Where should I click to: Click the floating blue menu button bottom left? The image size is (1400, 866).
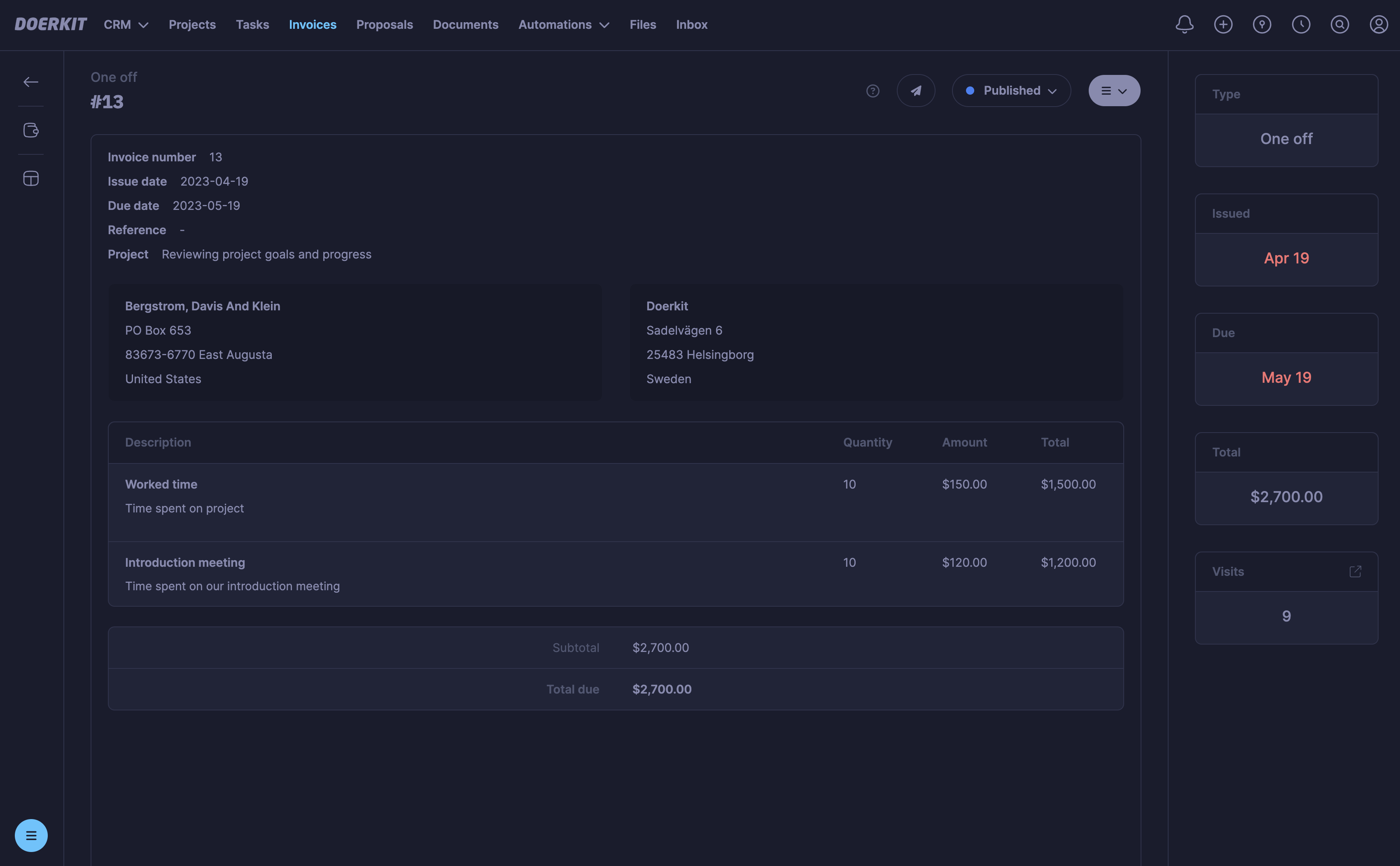(x=31, y=835)
